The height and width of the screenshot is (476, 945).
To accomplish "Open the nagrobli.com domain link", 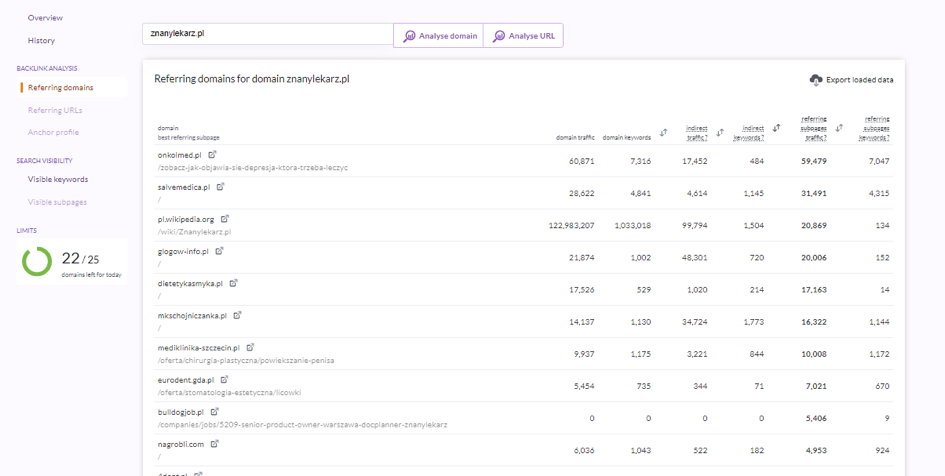I will [x=181, y=444].
